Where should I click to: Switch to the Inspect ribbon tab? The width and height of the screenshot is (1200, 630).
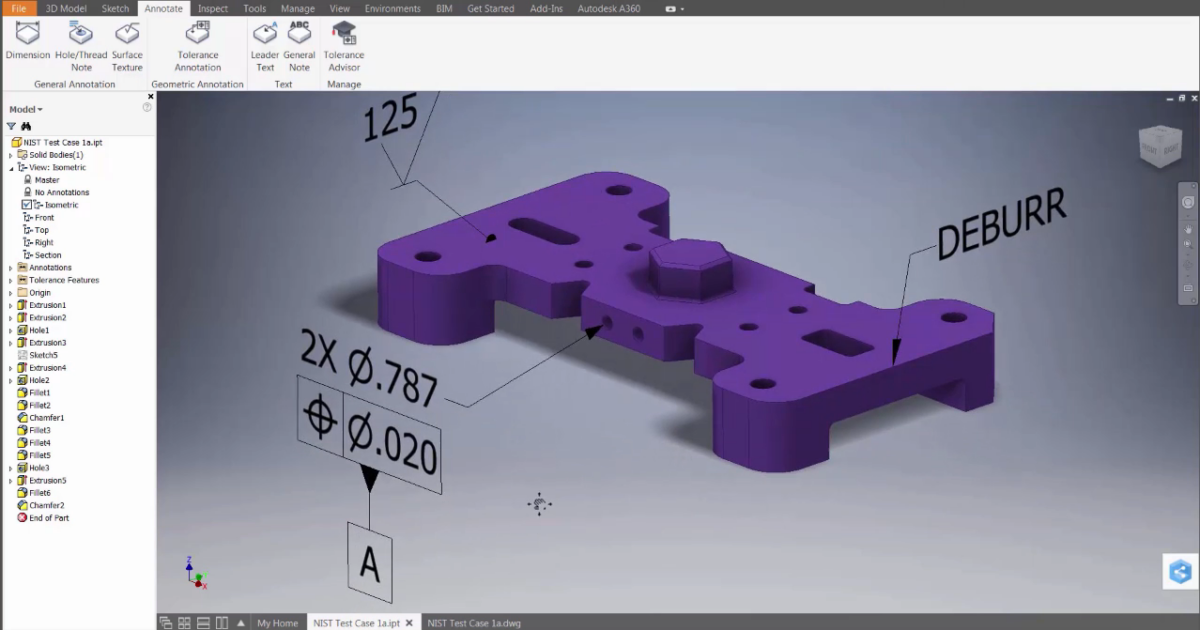point(213,7)
